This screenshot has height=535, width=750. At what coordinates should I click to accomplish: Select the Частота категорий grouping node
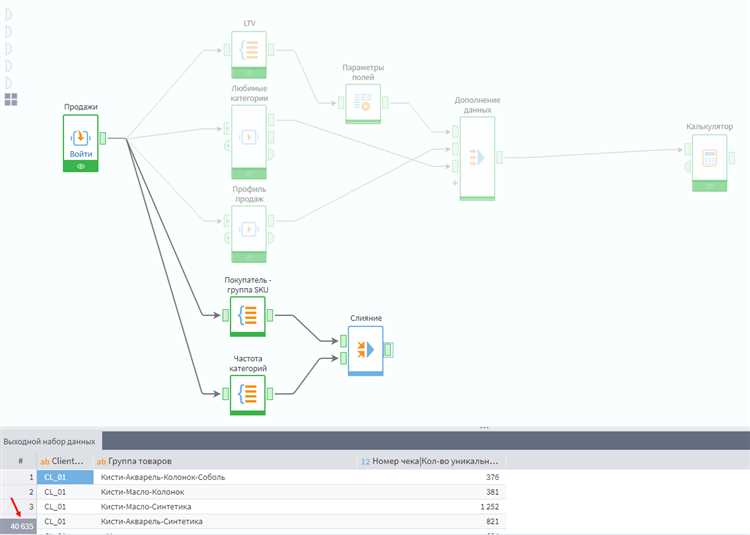[x=247, y=394]
